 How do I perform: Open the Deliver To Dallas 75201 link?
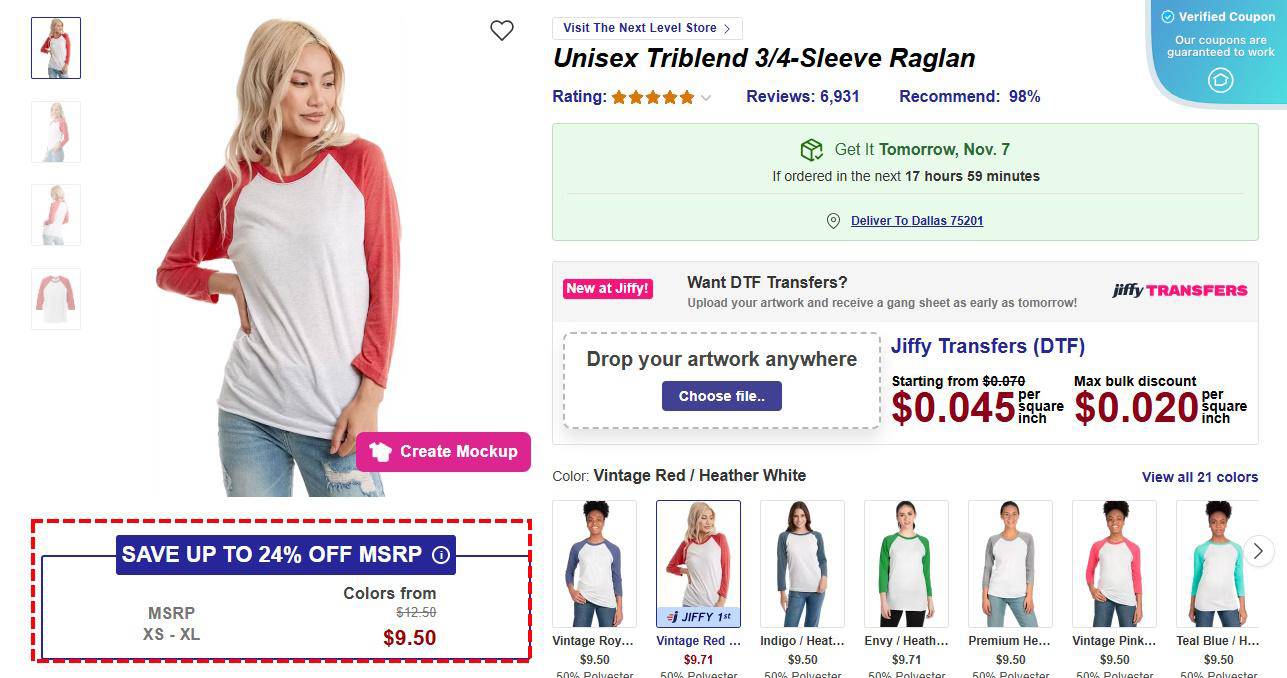coord(916,220)
